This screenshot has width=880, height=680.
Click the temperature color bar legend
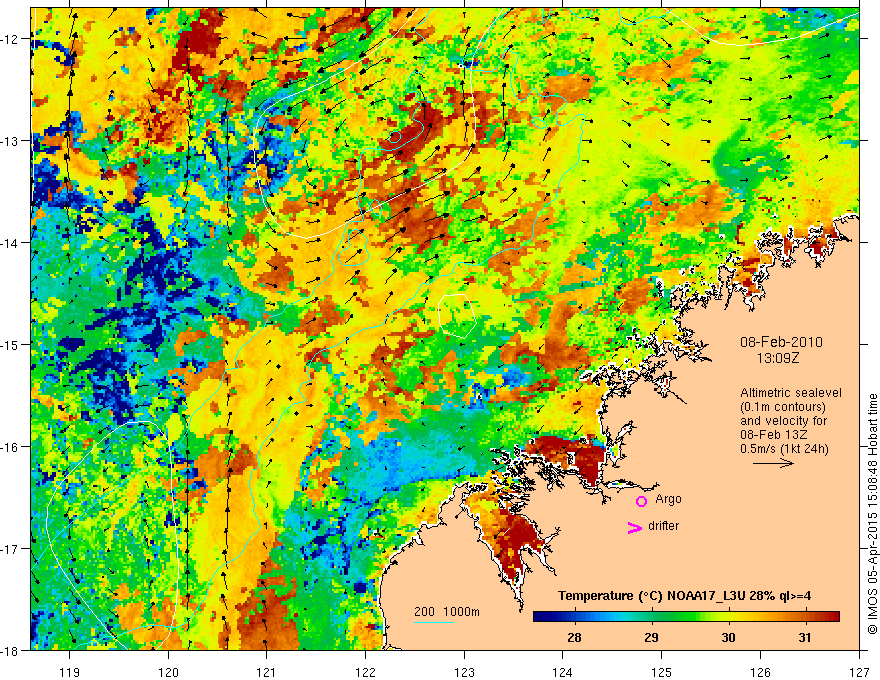686,617
